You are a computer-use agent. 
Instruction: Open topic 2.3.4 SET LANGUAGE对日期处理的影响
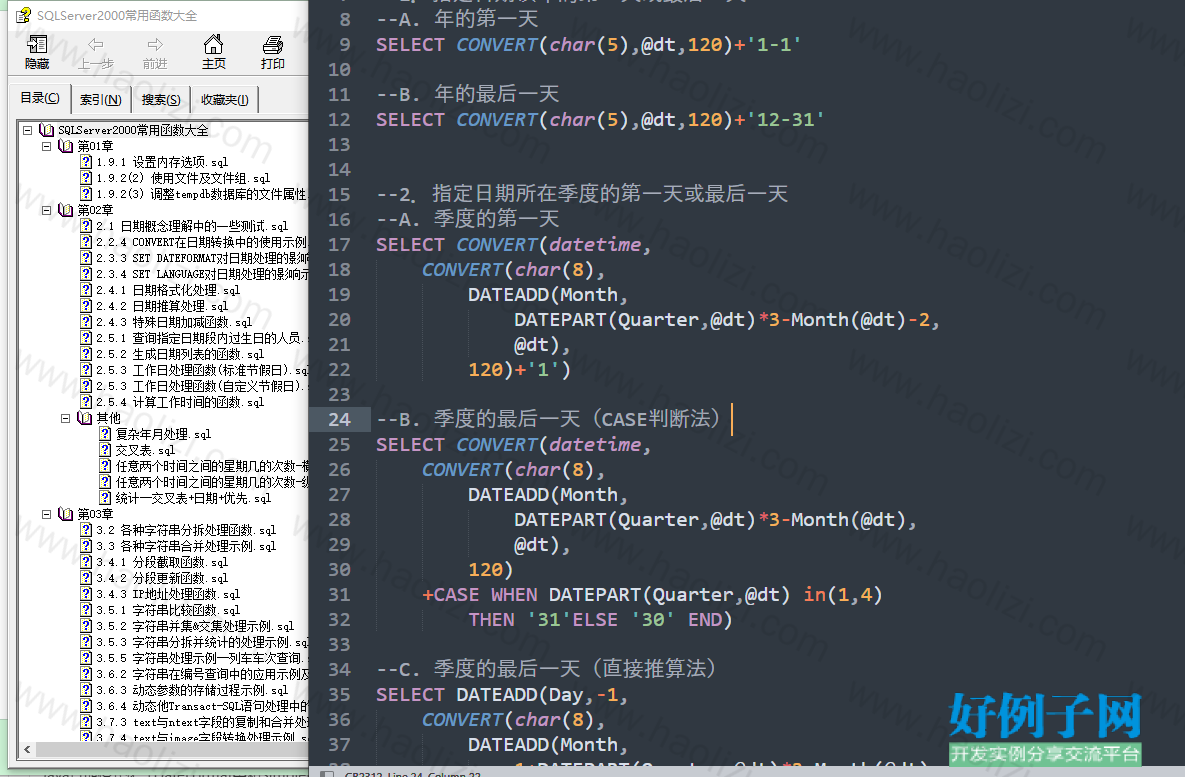tap(201, 274)
